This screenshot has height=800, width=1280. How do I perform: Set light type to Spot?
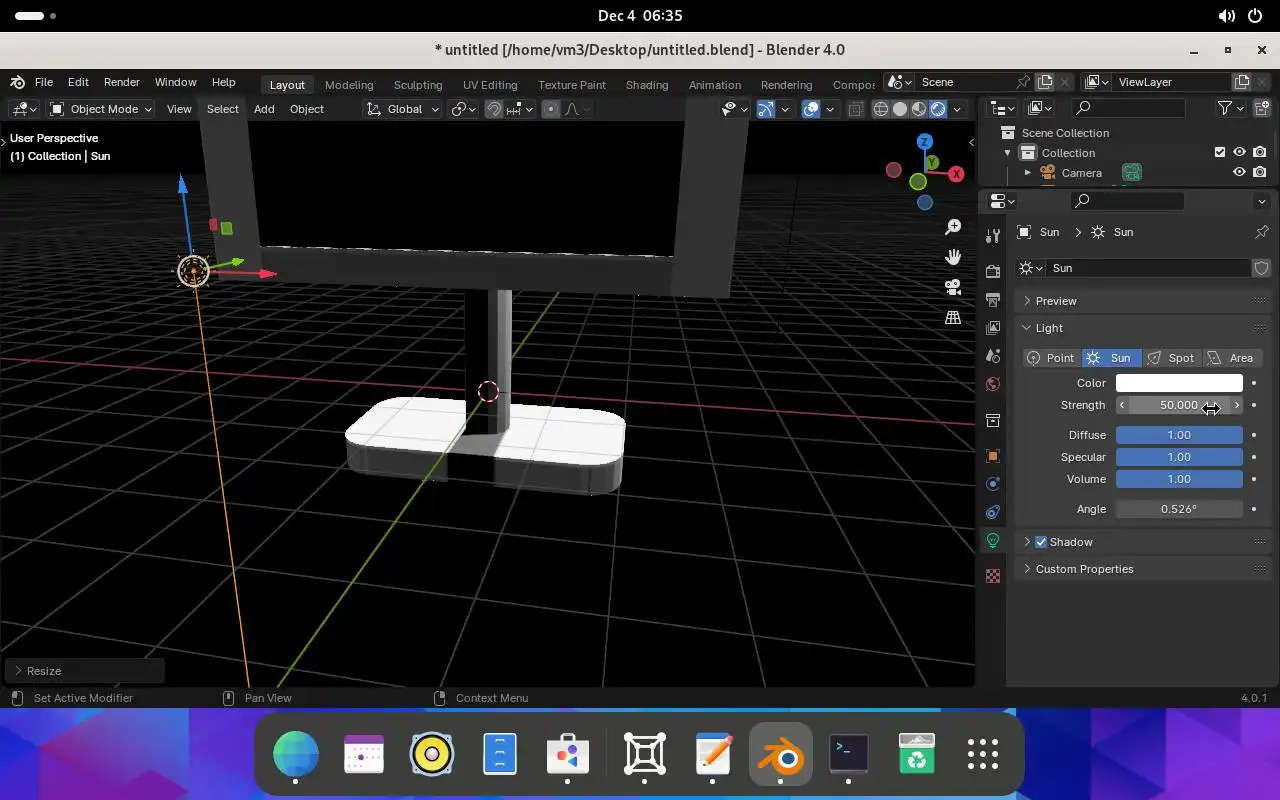pos(1171,358)
